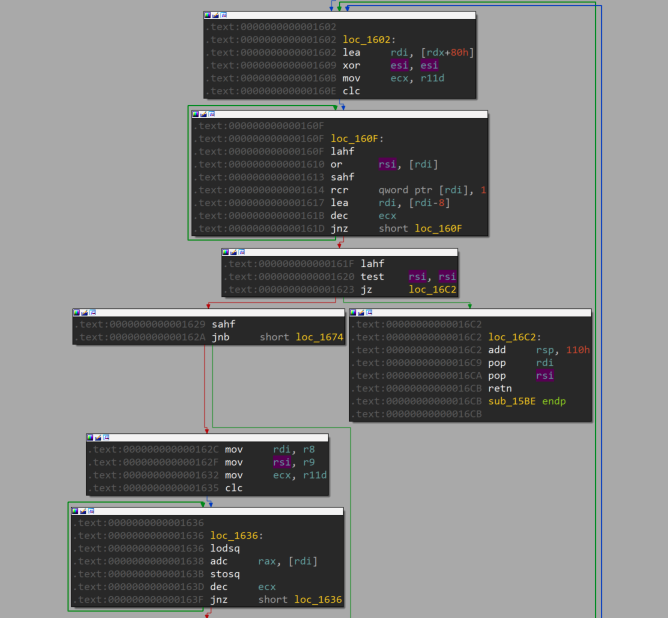Click the title bar of loc_1636 node
This screenshot has width=668, height=618.
(207, 511)
